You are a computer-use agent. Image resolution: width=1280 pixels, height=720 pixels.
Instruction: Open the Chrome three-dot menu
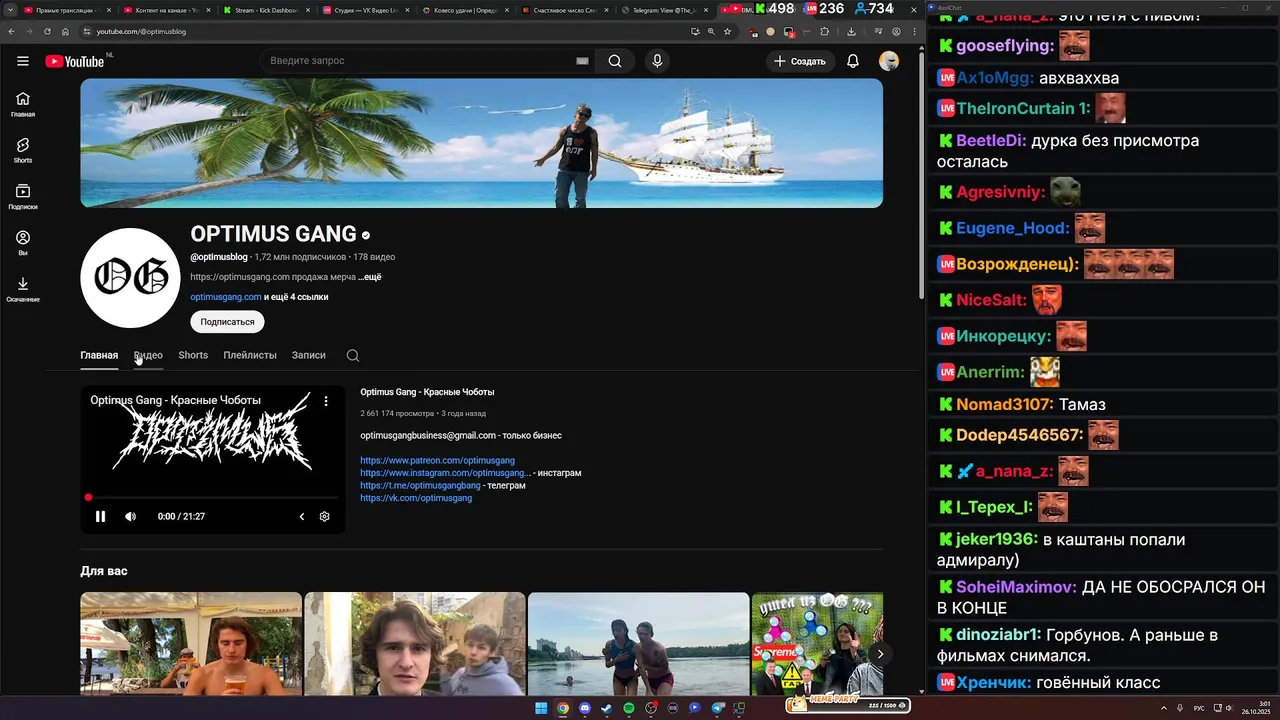coord(914,31)
